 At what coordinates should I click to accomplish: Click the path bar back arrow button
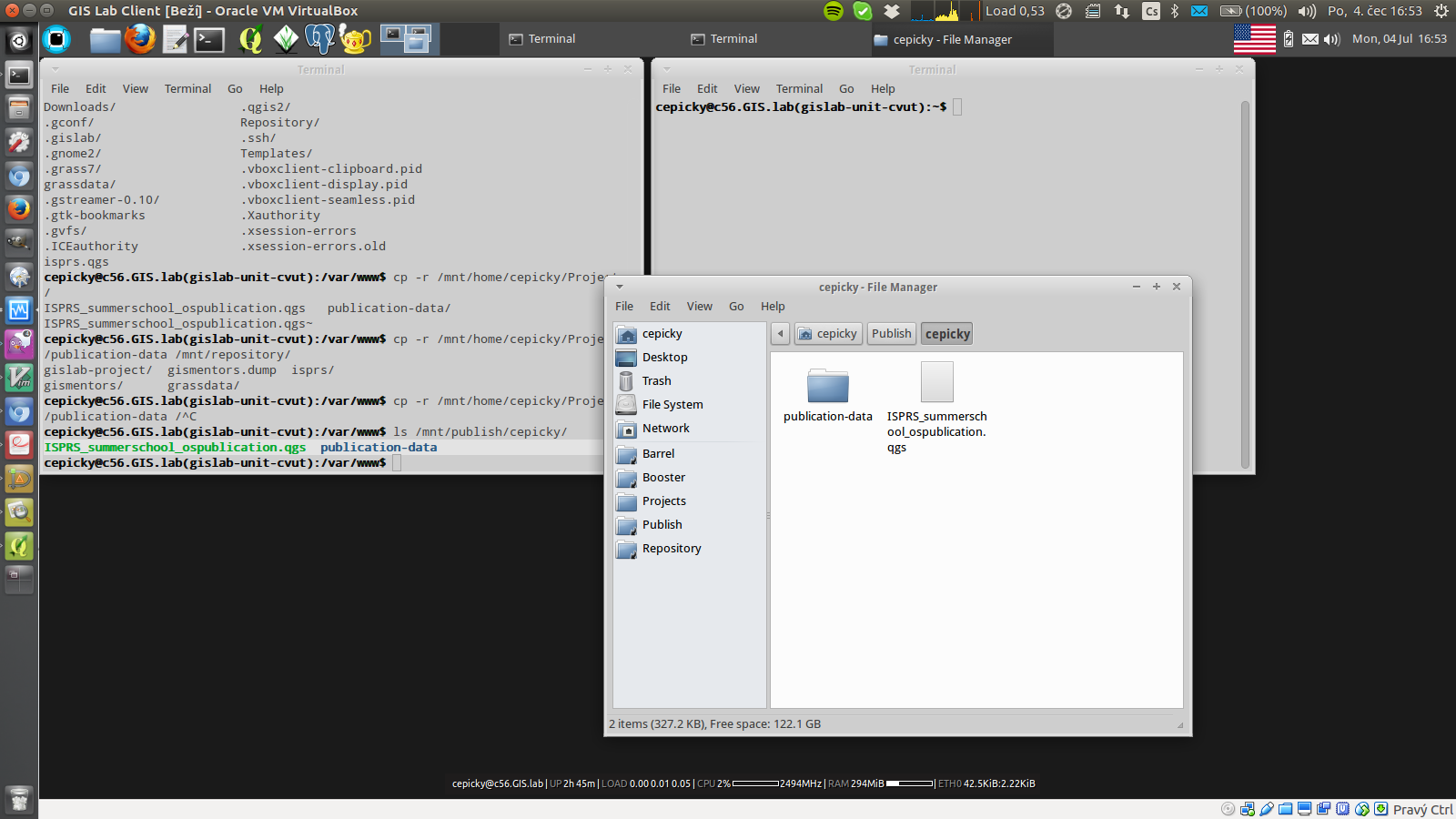pyautogui.click(x=780, y=334)
